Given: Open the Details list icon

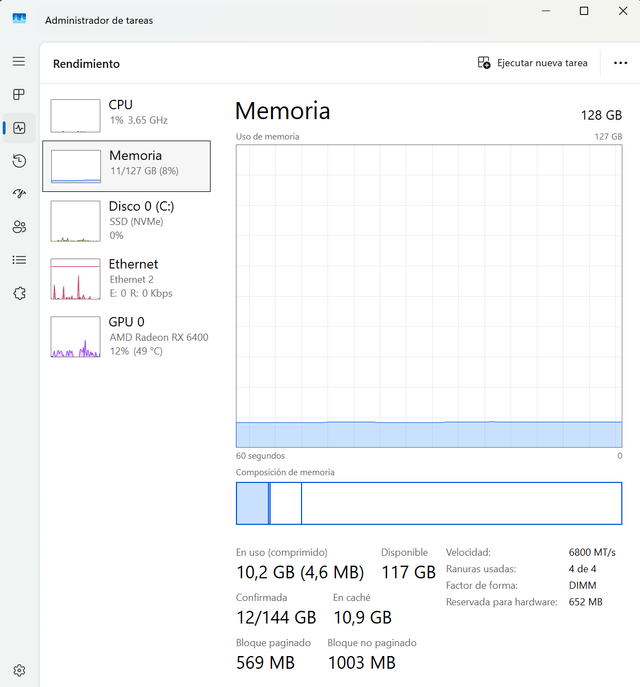Looking at the screenshot, I should [x=19, y=260].
